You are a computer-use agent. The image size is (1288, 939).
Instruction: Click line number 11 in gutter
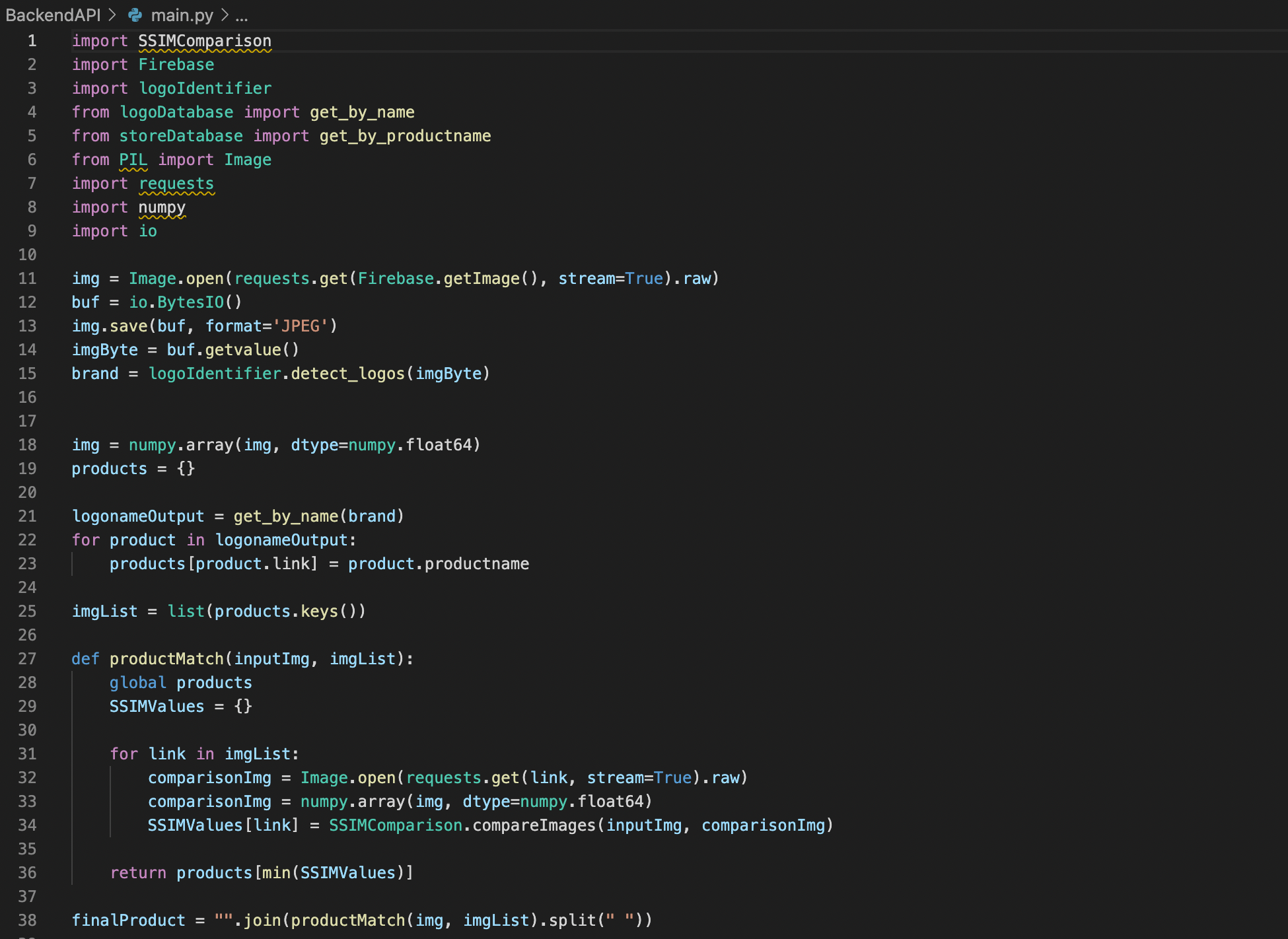pos(27,279)
